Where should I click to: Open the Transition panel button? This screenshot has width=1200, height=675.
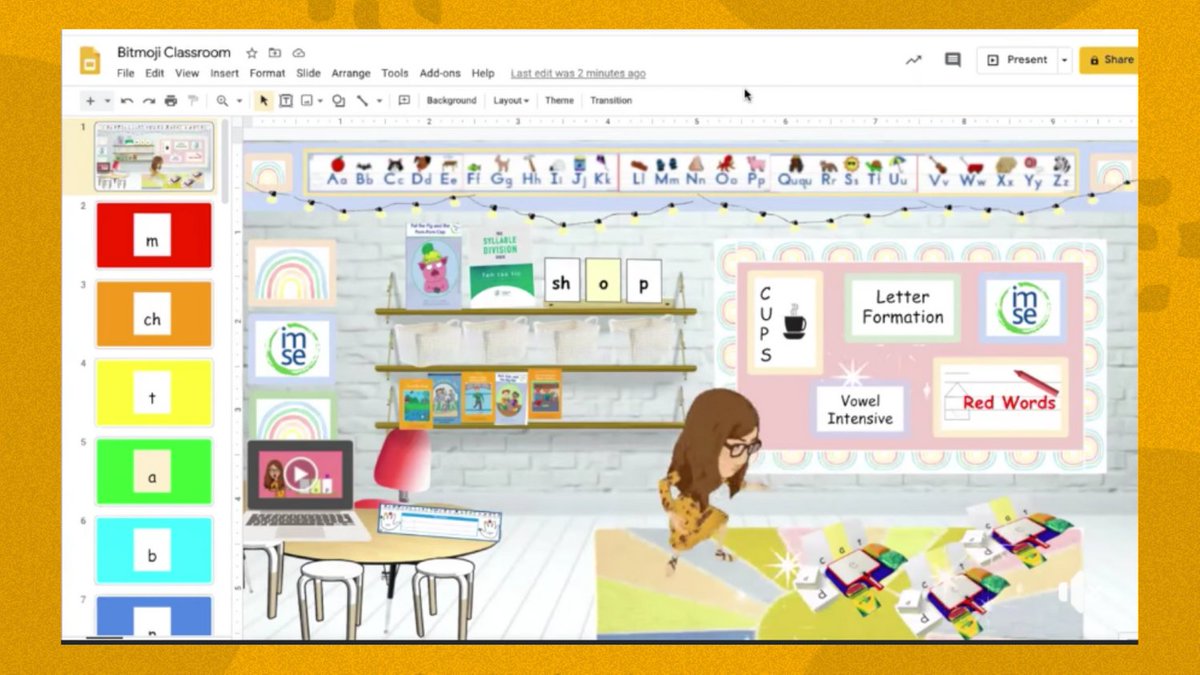[611, 101]
